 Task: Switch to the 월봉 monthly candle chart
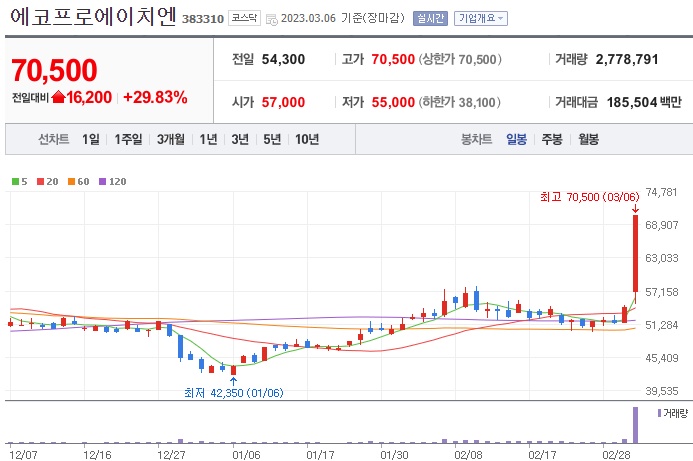(588, 139)
